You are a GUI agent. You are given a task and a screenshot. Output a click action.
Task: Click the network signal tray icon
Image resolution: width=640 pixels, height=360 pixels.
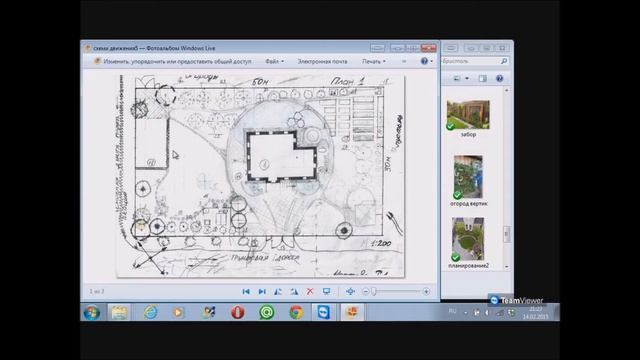pos(500,313)
